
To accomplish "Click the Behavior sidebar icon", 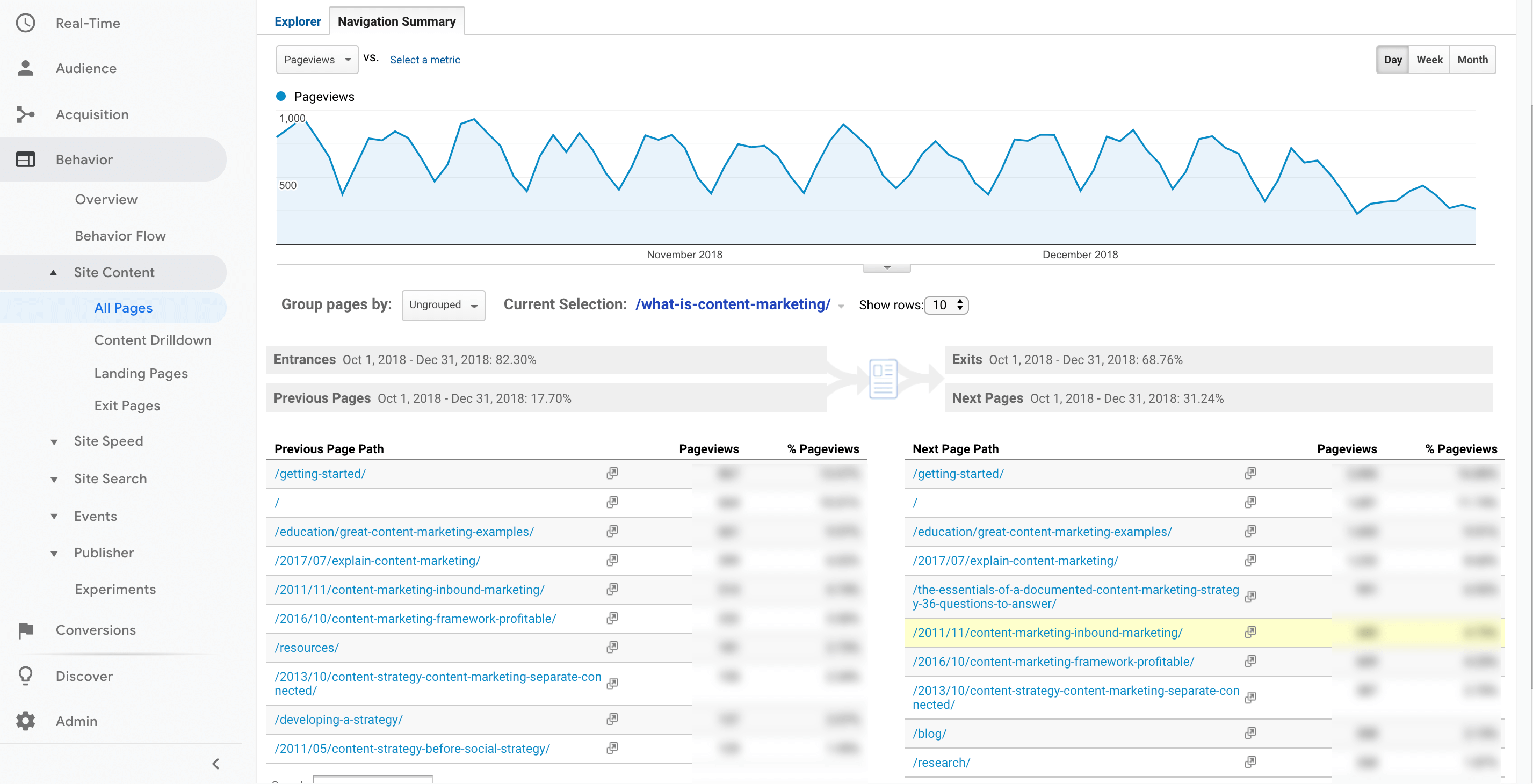I will coord(26,159).
